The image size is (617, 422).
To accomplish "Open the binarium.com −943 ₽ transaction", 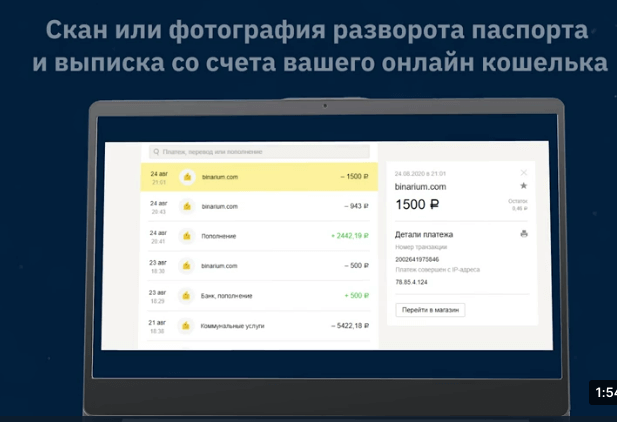I will pos(260,206).
